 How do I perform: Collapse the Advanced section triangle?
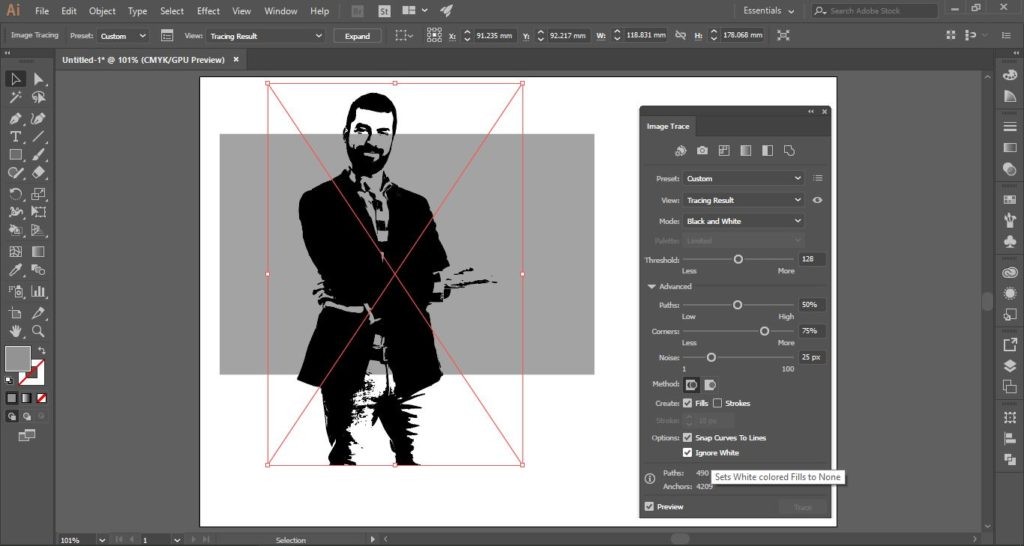(x=651, y=286)
